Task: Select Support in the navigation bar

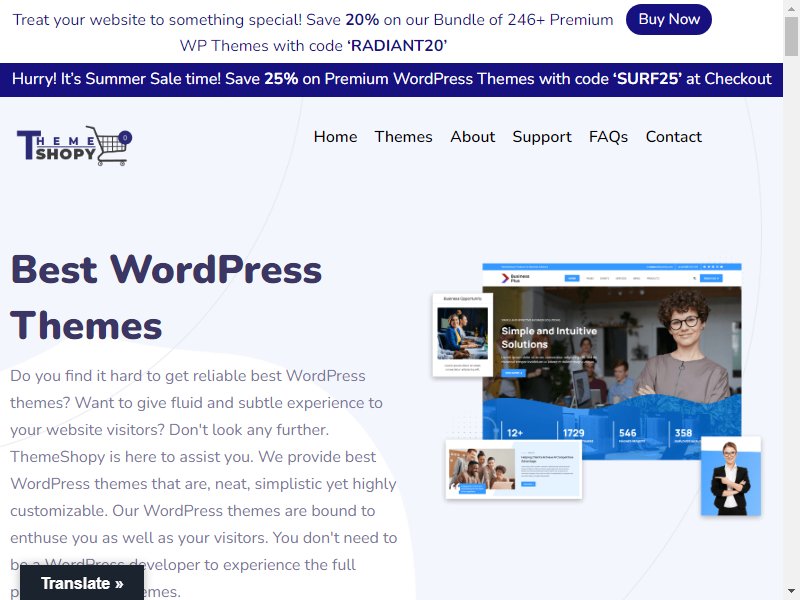Action: [542, 137]
